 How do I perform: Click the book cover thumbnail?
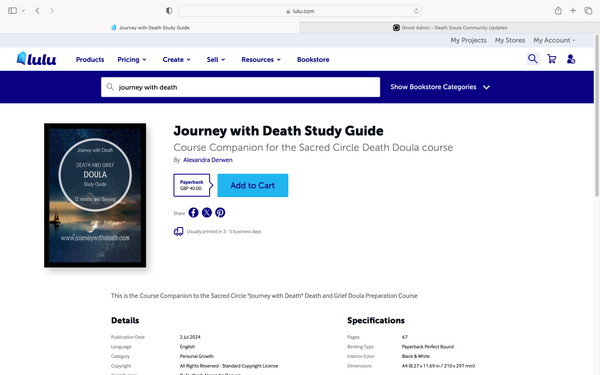pos(95,195)
